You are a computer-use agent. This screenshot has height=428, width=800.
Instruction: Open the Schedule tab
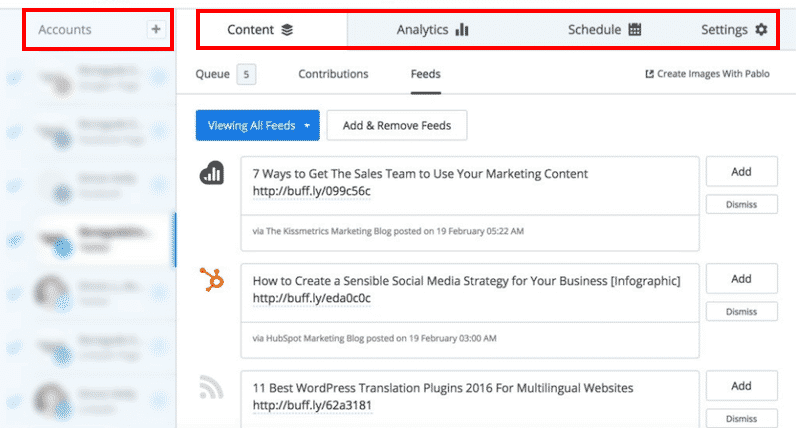604,30
